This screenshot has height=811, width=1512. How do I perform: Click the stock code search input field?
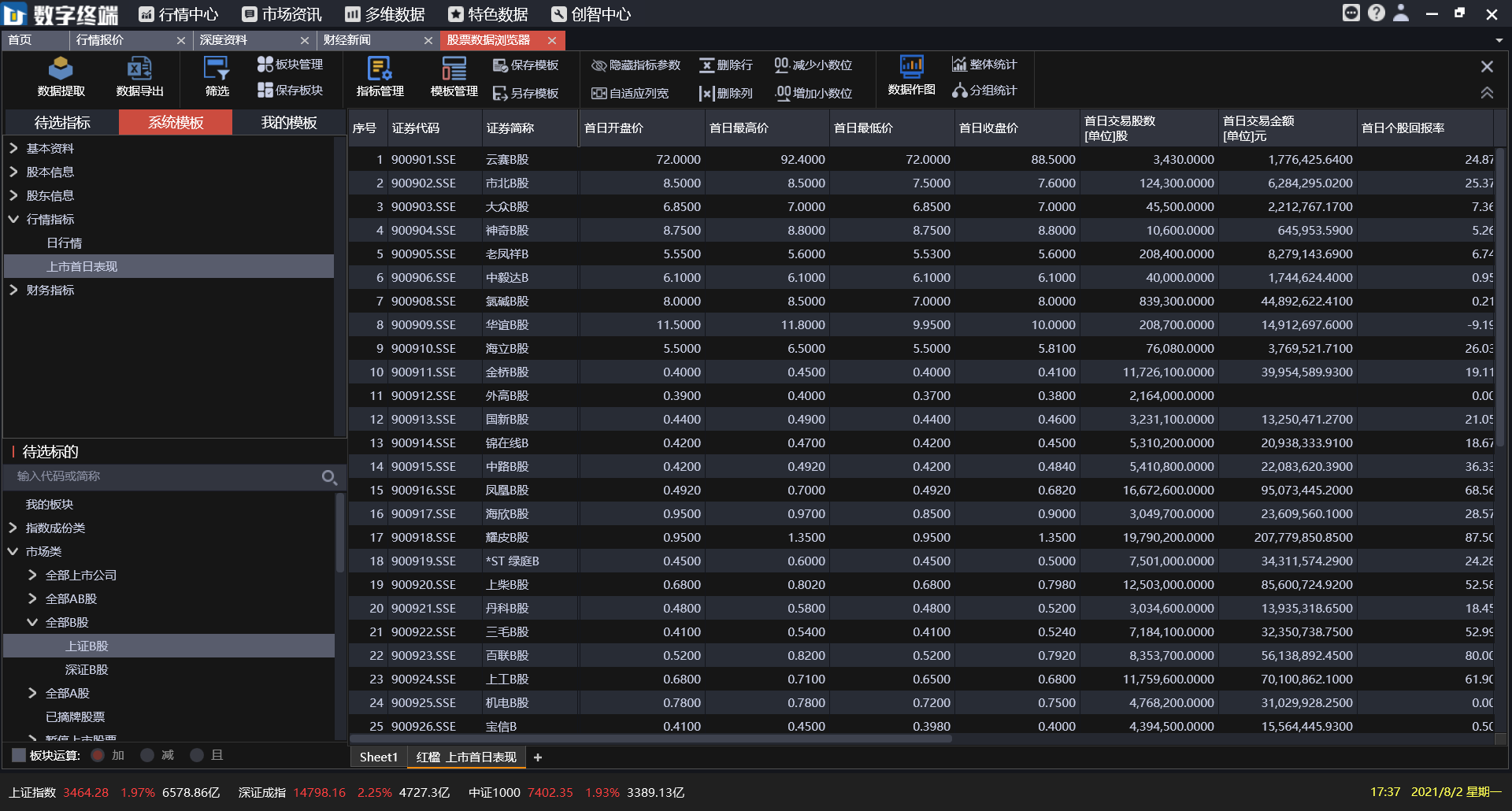click(157, 476)
